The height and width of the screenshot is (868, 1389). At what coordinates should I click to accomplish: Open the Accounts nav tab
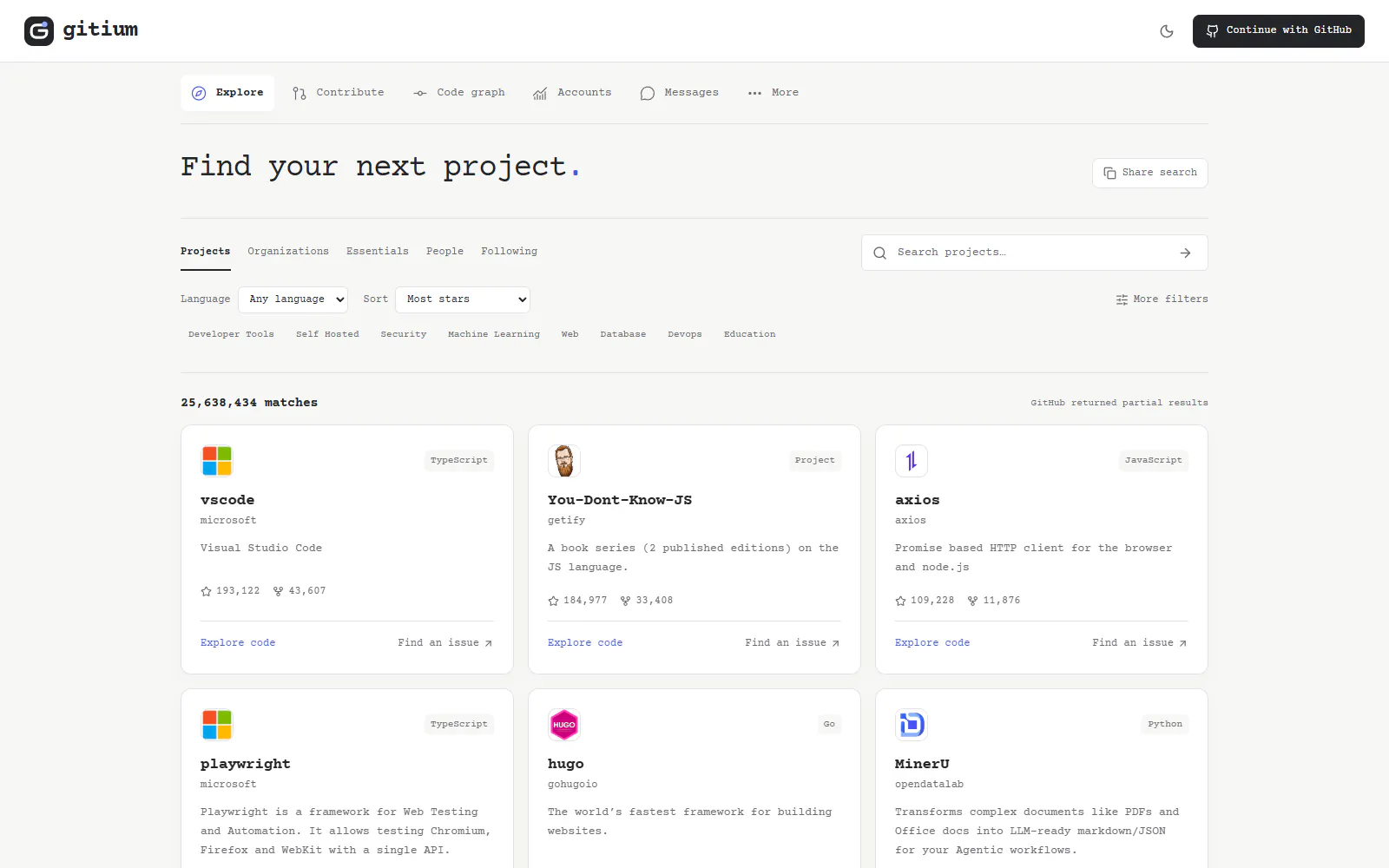point(572,93)
